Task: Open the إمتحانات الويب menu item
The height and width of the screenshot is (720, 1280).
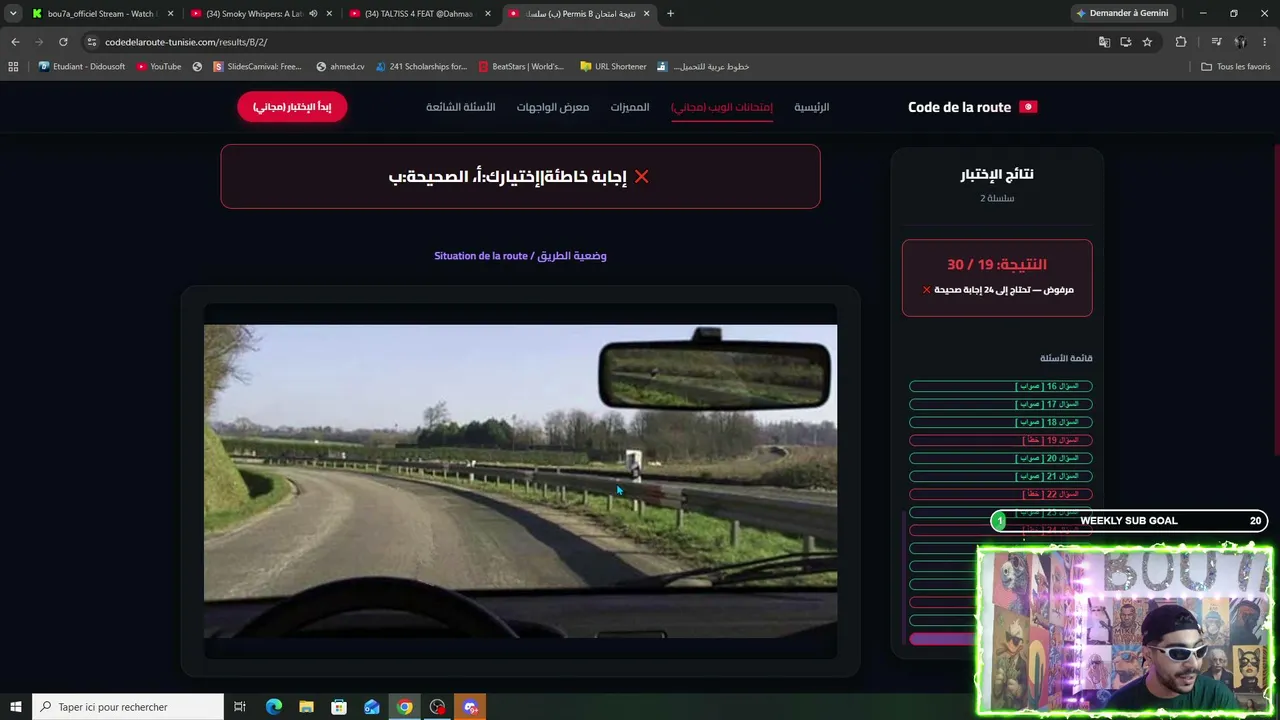Action: coord(722,107)
